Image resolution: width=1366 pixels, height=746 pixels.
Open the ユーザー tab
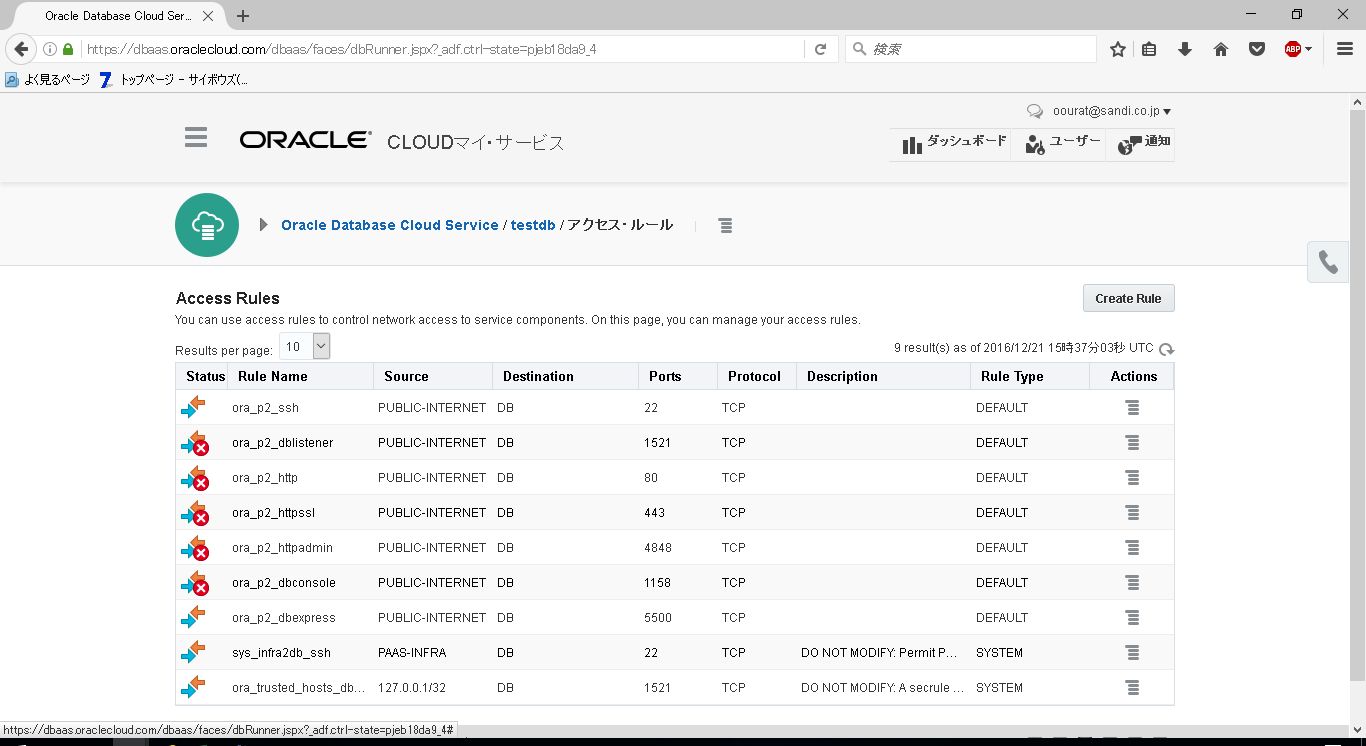tap(1062, 144)
